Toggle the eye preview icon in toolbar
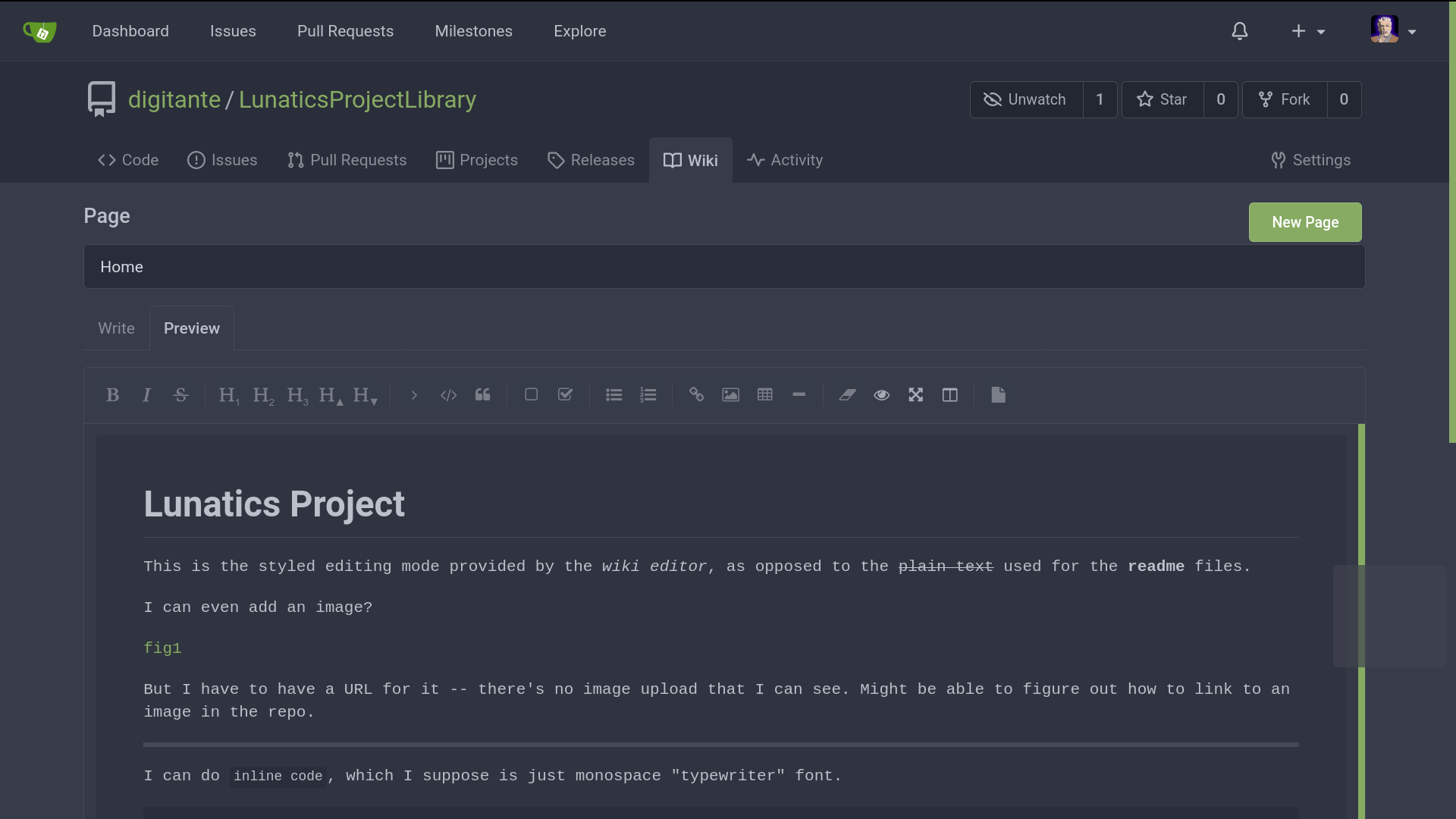1456x819 pixels. click(x=881, y=395)
